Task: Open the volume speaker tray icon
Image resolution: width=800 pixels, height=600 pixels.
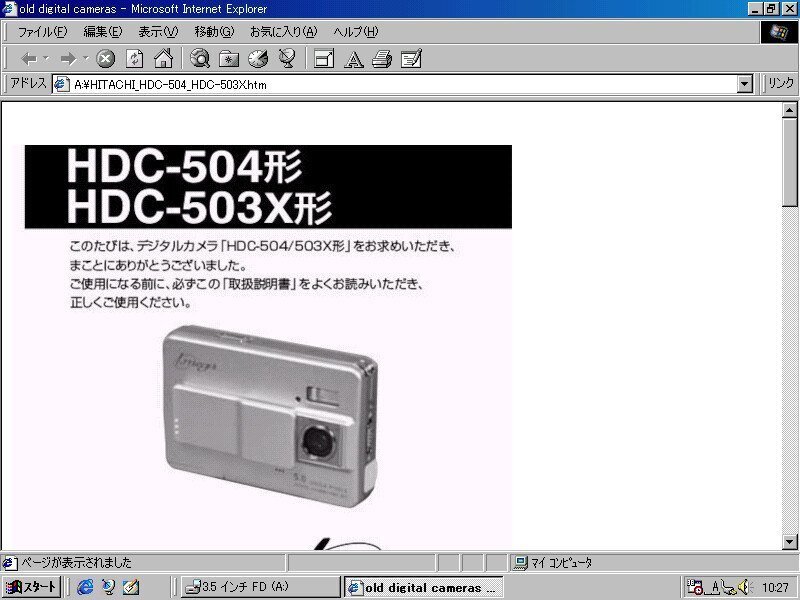Action: (x=744, y=587)
